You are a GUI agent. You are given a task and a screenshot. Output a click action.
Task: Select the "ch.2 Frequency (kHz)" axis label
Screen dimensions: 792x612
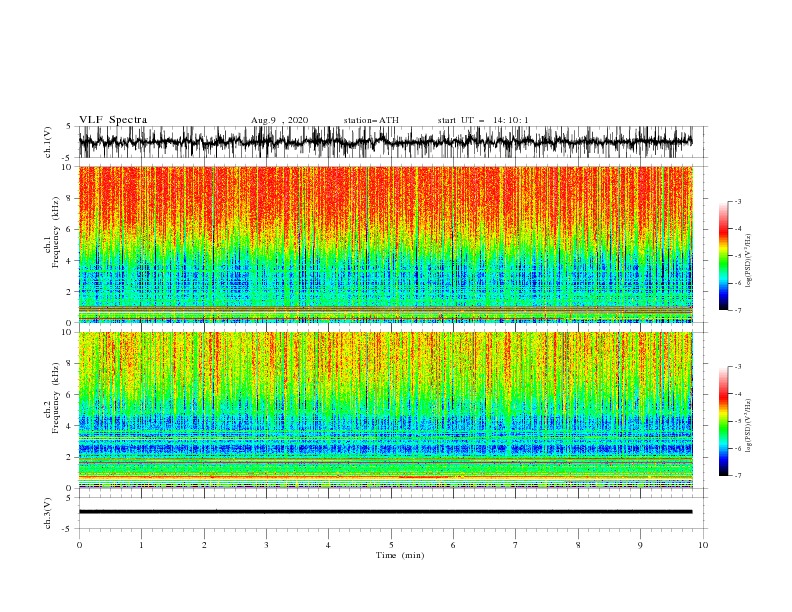click(51, 397)
